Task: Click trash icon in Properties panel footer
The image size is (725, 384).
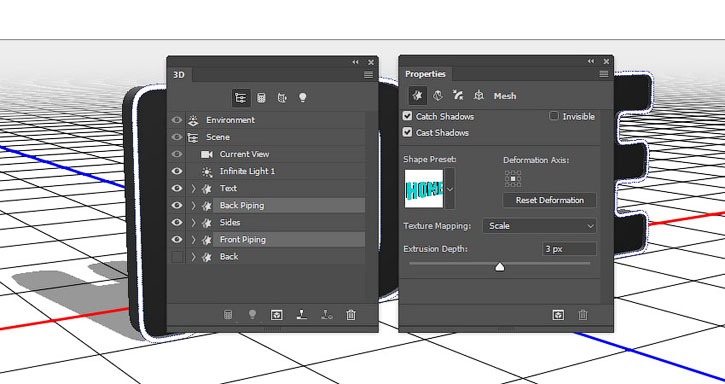Action: point(583,315)
